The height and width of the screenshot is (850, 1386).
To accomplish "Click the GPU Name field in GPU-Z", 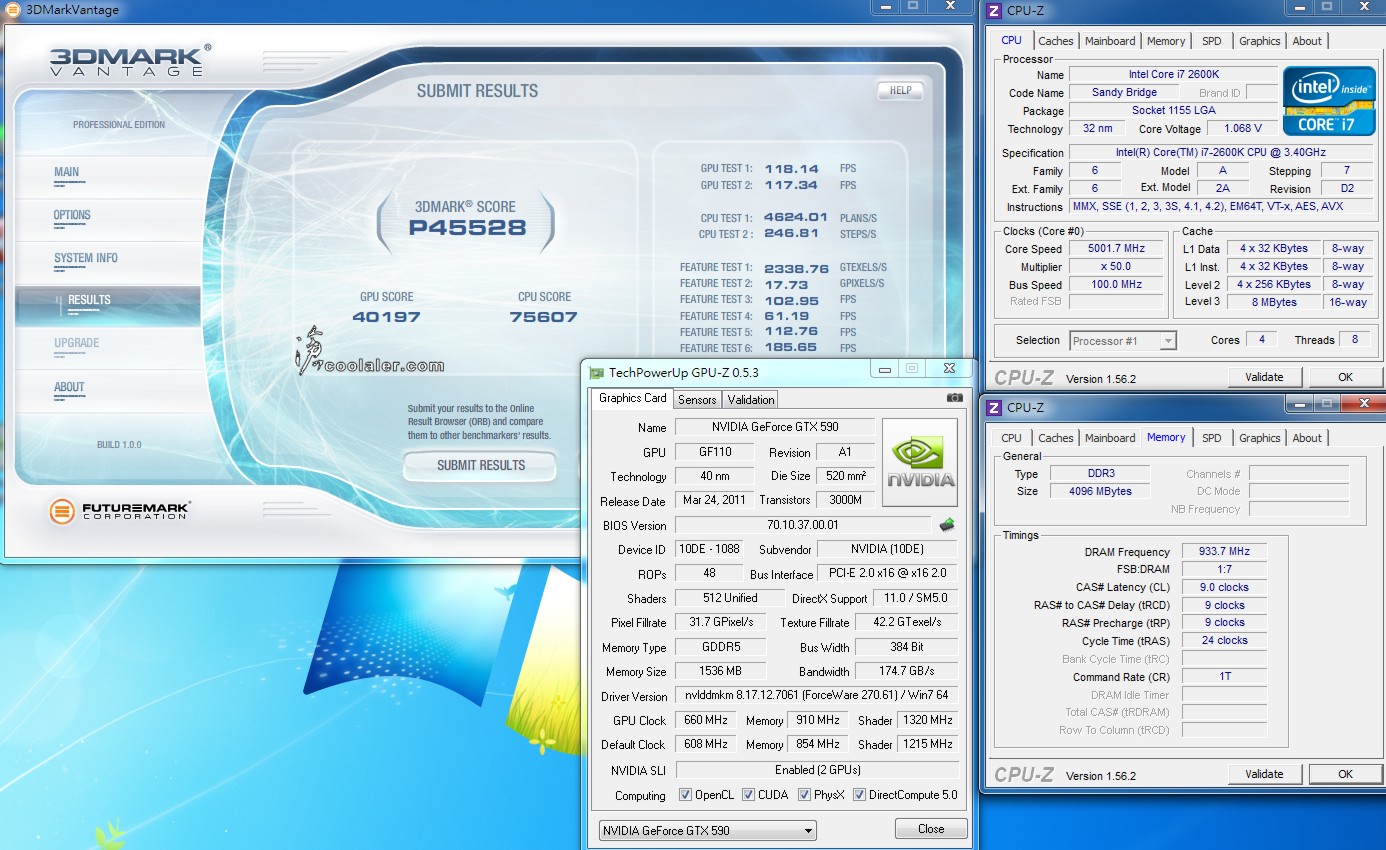I will click(x=775, y=427).
